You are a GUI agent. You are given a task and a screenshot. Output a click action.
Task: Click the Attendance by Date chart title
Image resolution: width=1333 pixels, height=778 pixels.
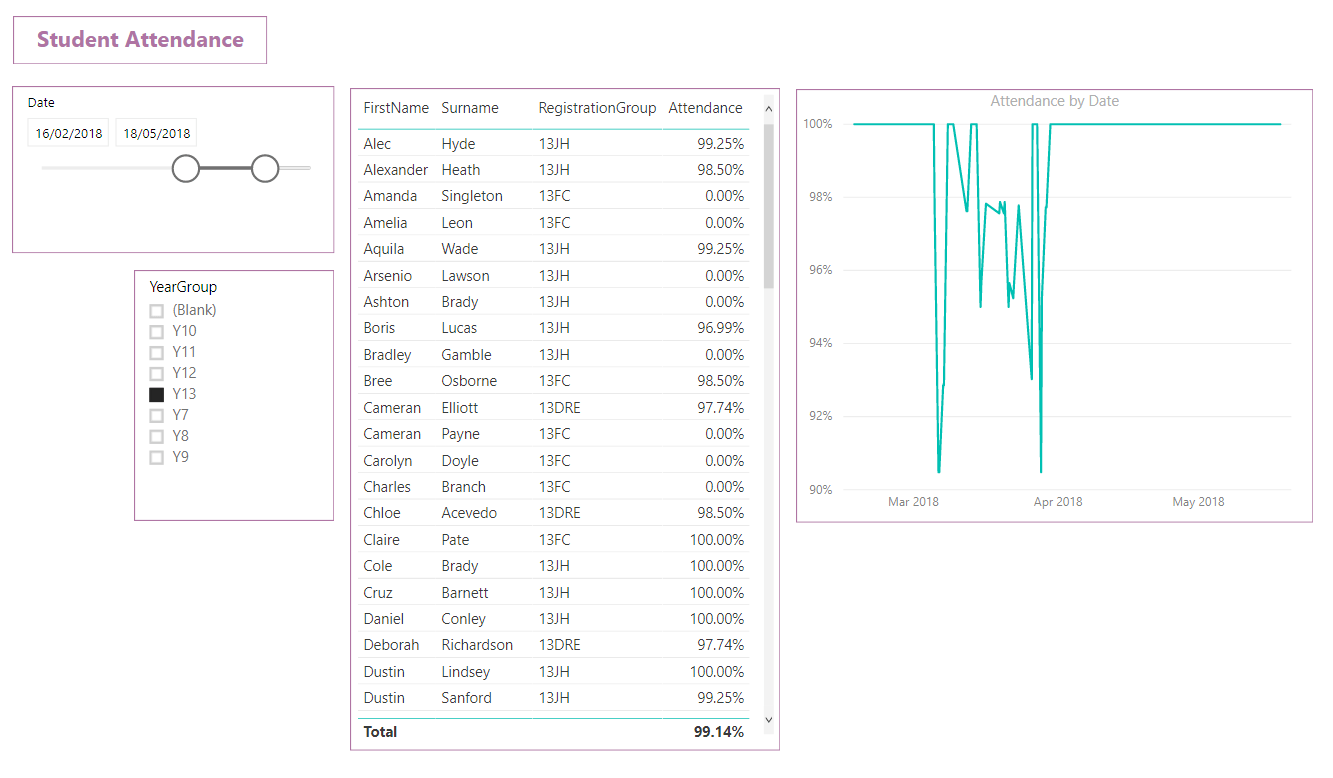[x=1054, y=101]
